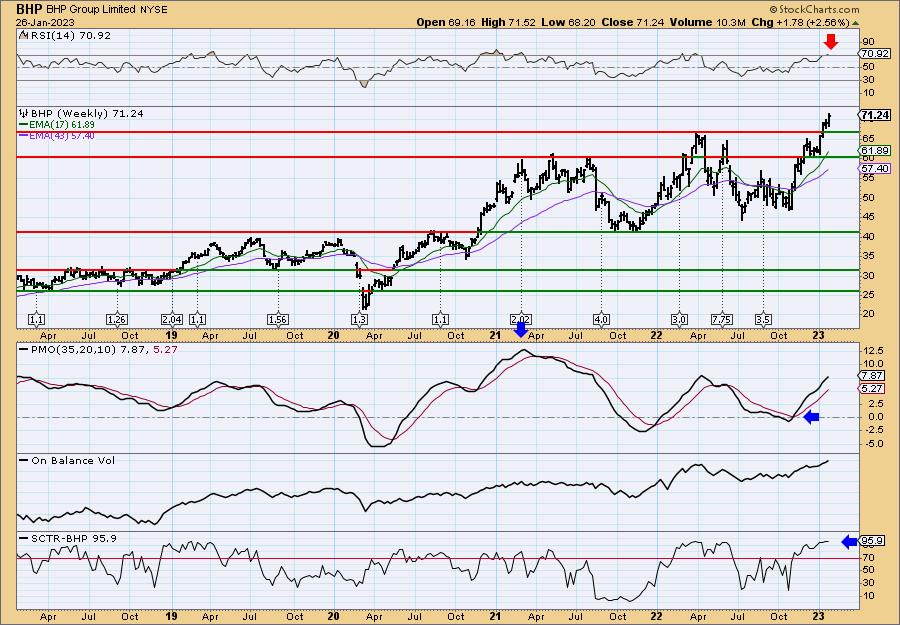
Task: Click the NYSE exchange label
Action: 152,10
